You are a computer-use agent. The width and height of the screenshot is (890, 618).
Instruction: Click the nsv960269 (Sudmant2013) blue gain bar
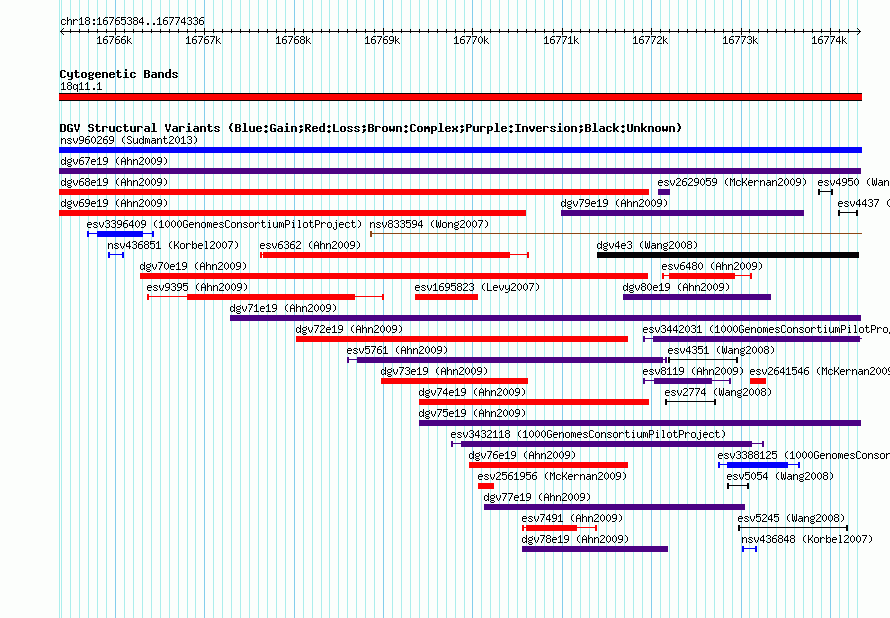tap(460, 150)
